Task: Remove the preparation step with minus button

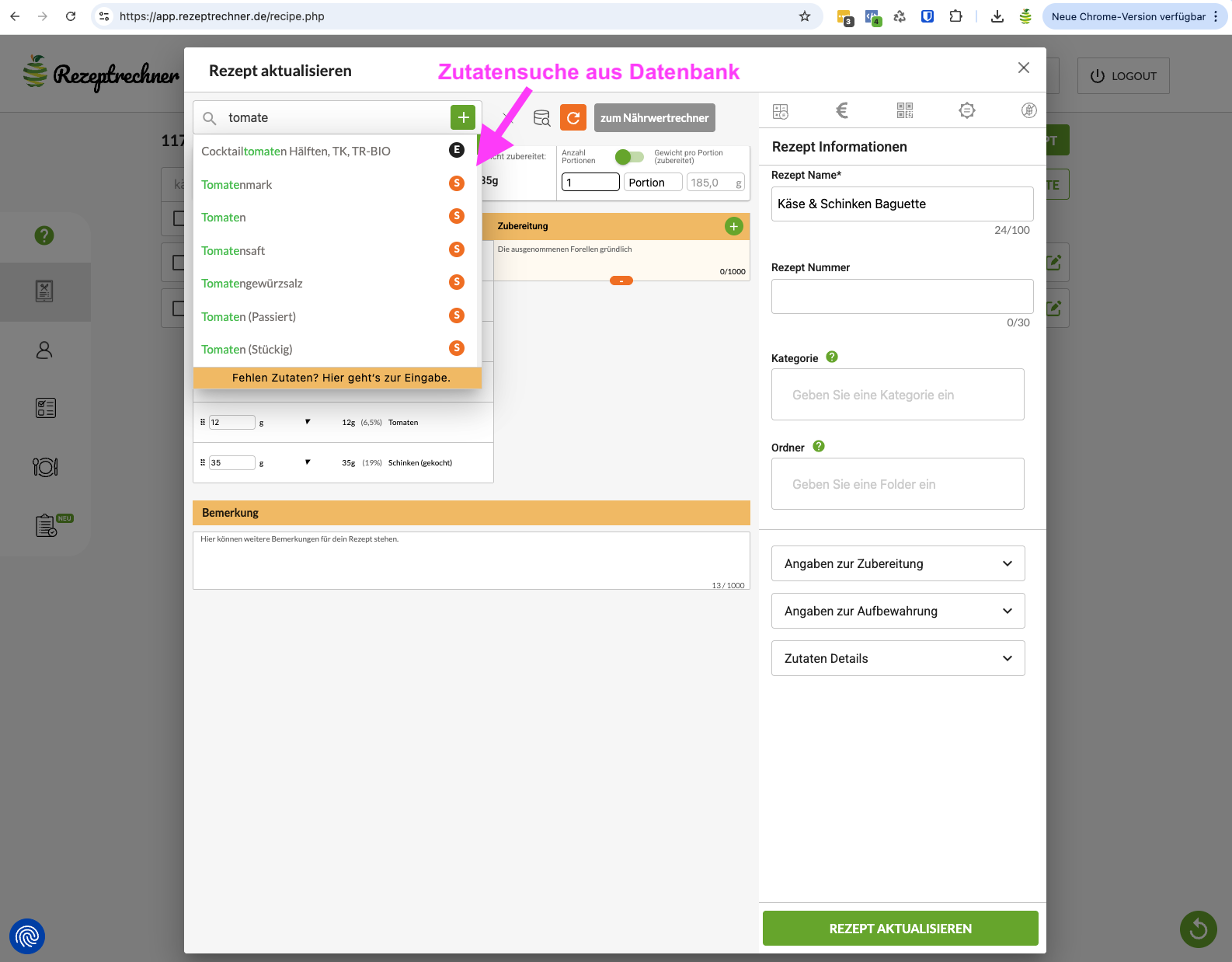Action: 621,281
